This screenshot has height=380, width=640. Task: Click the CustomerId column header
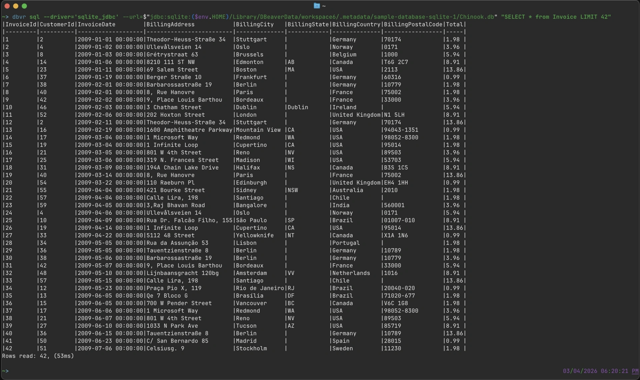tap(57, 24)
